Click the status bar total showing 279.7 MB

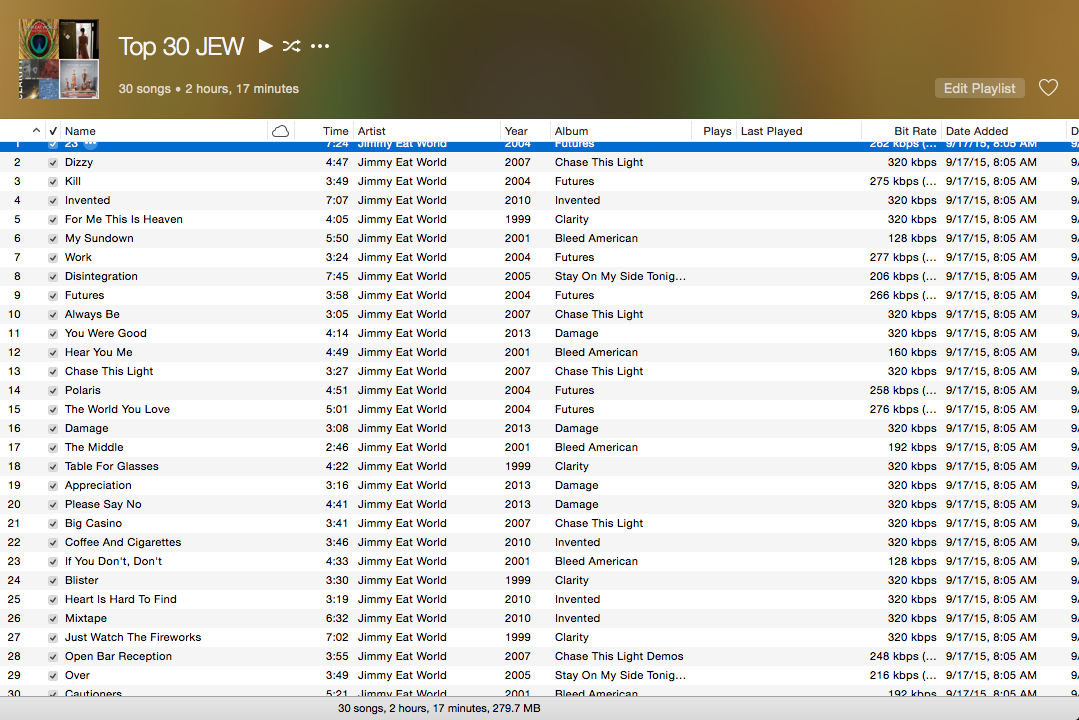pyautogui.click(x=439, y=708)
